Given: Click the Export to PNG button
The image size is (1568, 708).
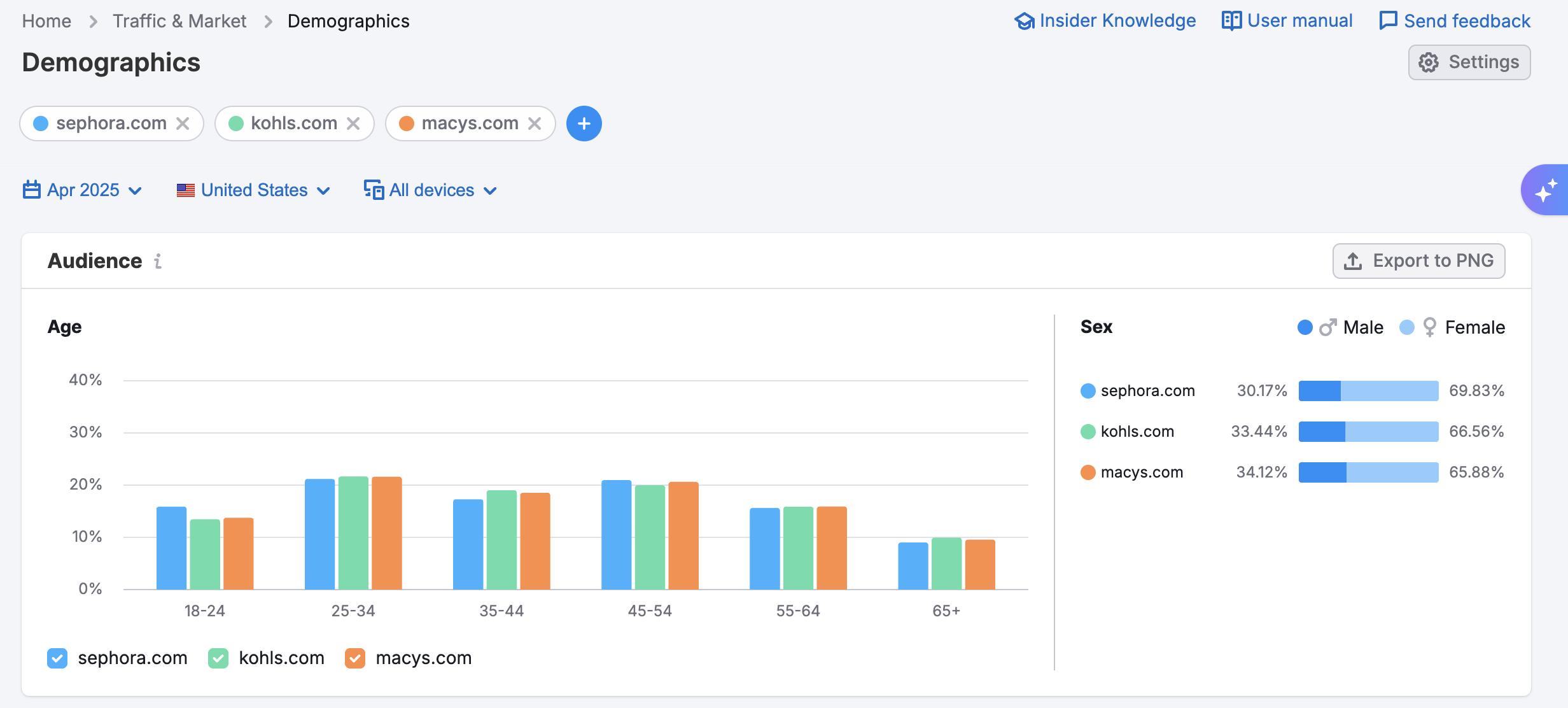Looking at the screenshot, I should click(x=1418, y=261).
